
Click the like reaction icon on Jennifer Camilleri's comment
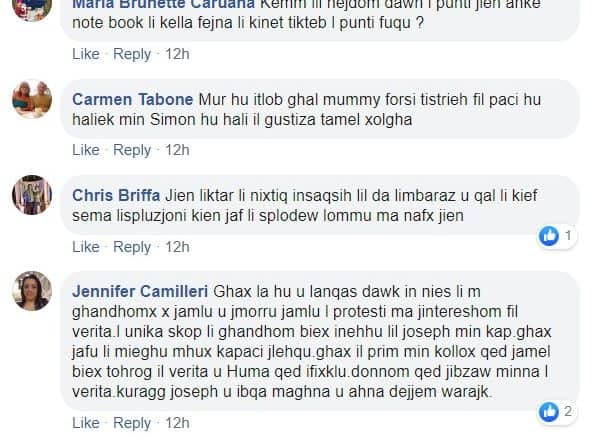pyautogui.click(x=547, y=410)
